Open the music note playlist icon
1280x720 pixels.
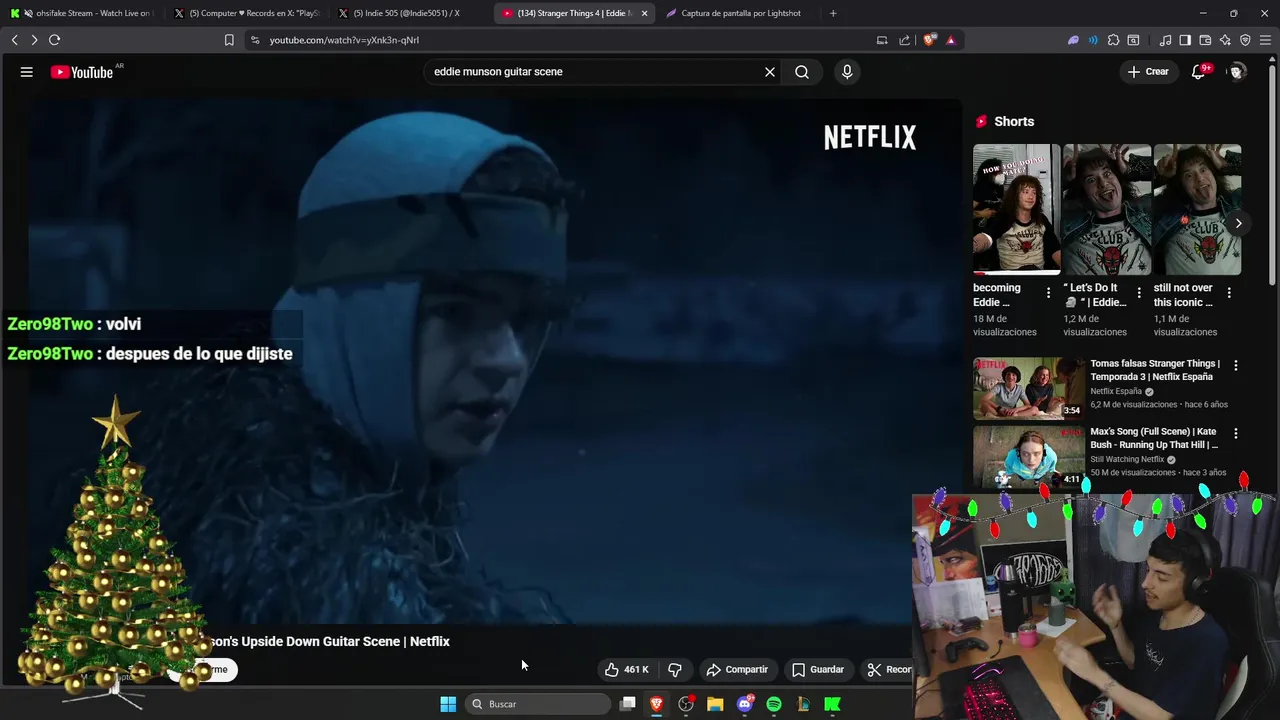1165,40
